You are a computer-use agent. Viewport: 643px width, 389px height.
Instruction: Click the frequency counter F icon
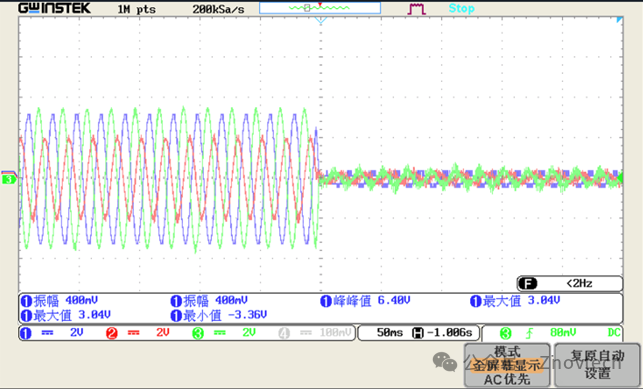pos(528,283)
